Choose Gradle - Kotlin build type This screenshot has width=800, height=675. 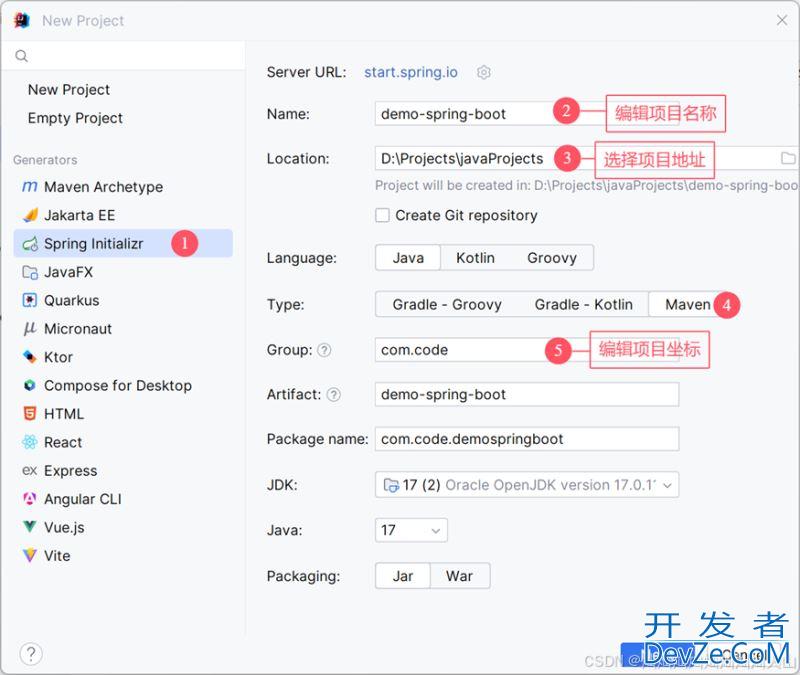tap(584, 305)
